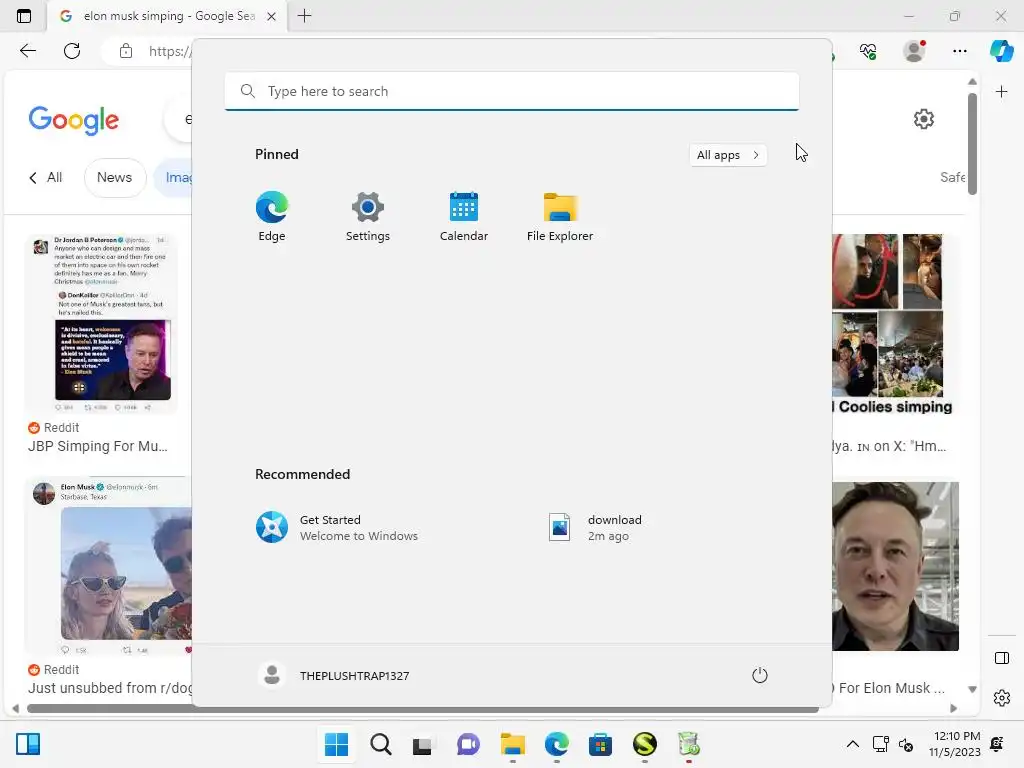
Task: Open the 12:10 PM clock and date
Action: pyautogui.click(x=955, y=744)
